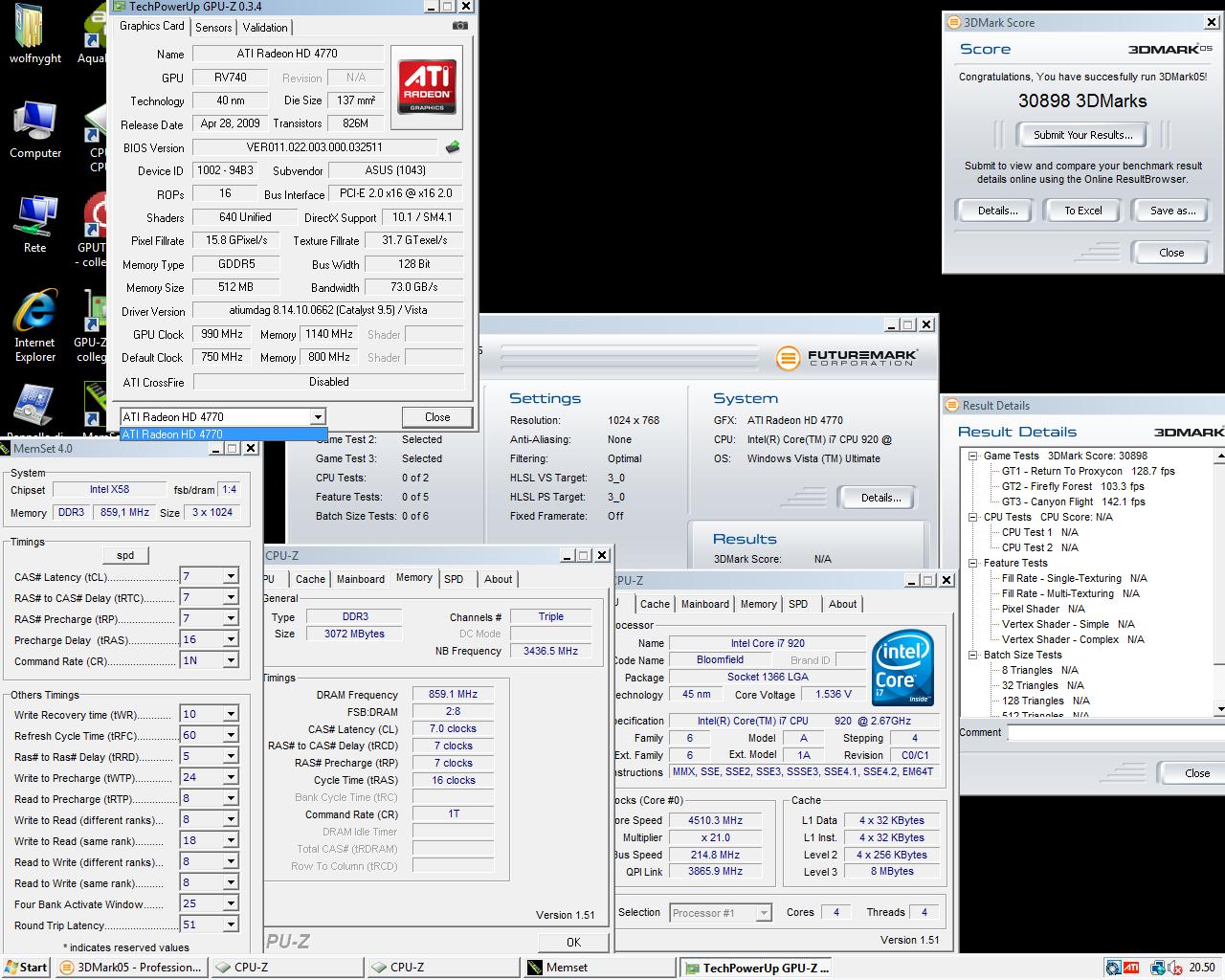Select ATI Radeon HD 4770 dropdown entry
This screenshot has height=980, width=1225.
click(223, 434)
